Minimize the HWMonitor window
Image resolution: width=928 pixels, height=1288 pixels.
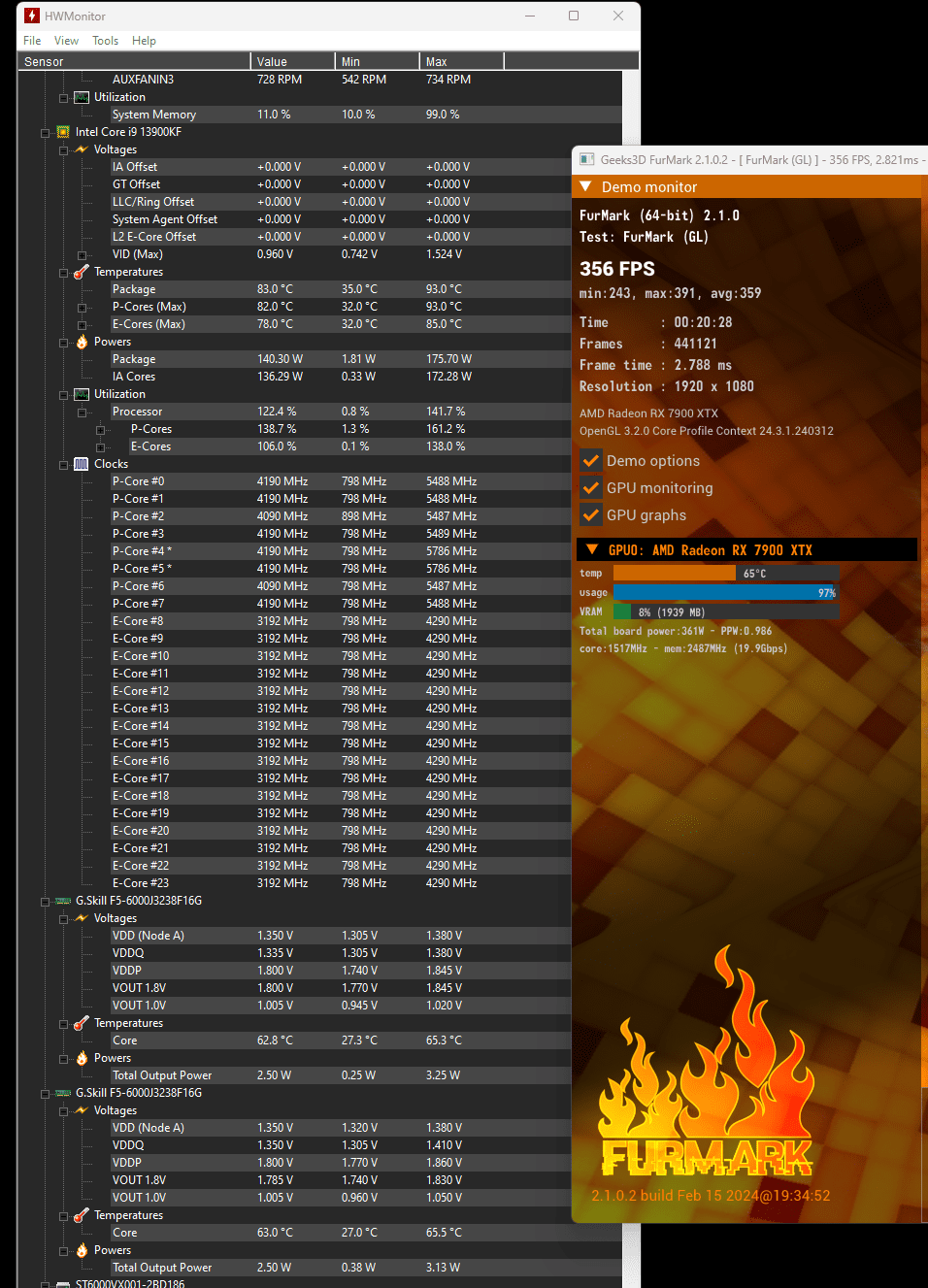tap(530, 16)
